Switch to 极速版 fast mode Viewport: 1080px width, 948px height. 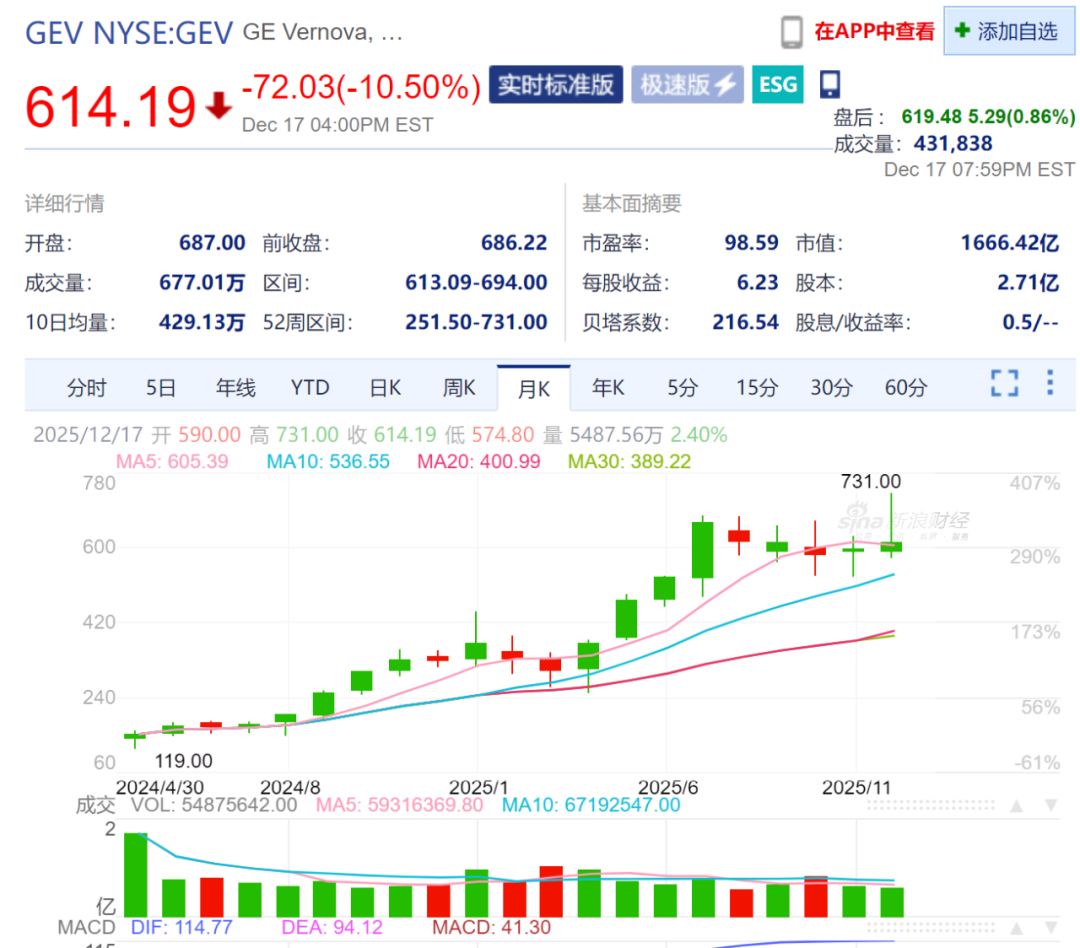pos(687,85)
